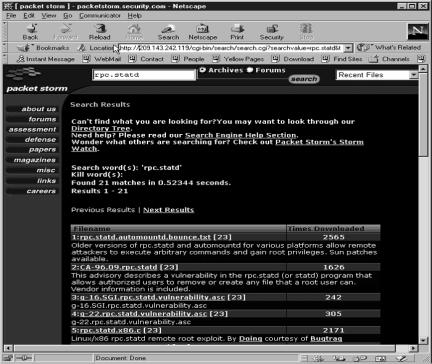
Task: Select the Archives radio button
Action: pos(202,70)
